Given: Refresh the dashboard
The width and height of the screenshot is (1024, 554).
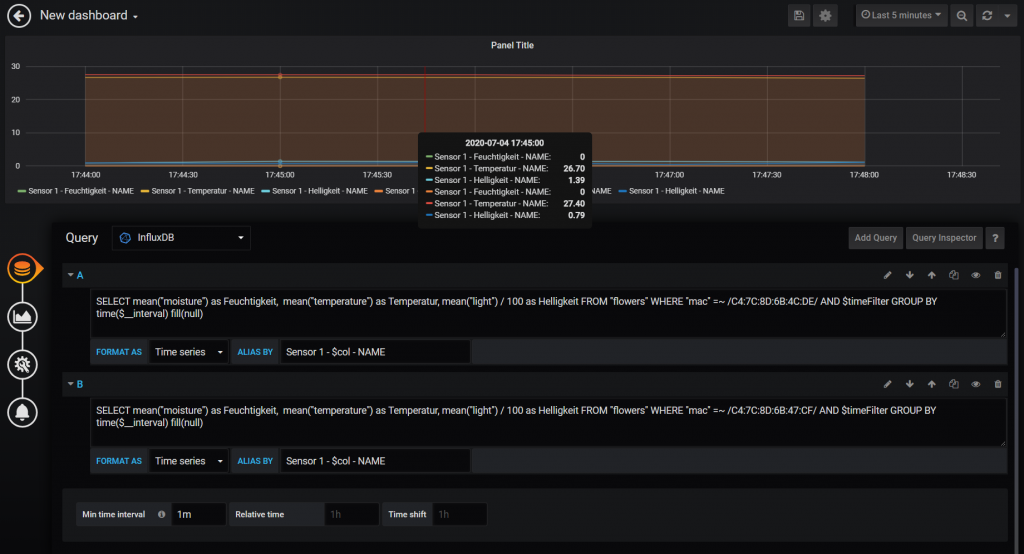Looking at the screenshot, I should click(x=988, y=16).
